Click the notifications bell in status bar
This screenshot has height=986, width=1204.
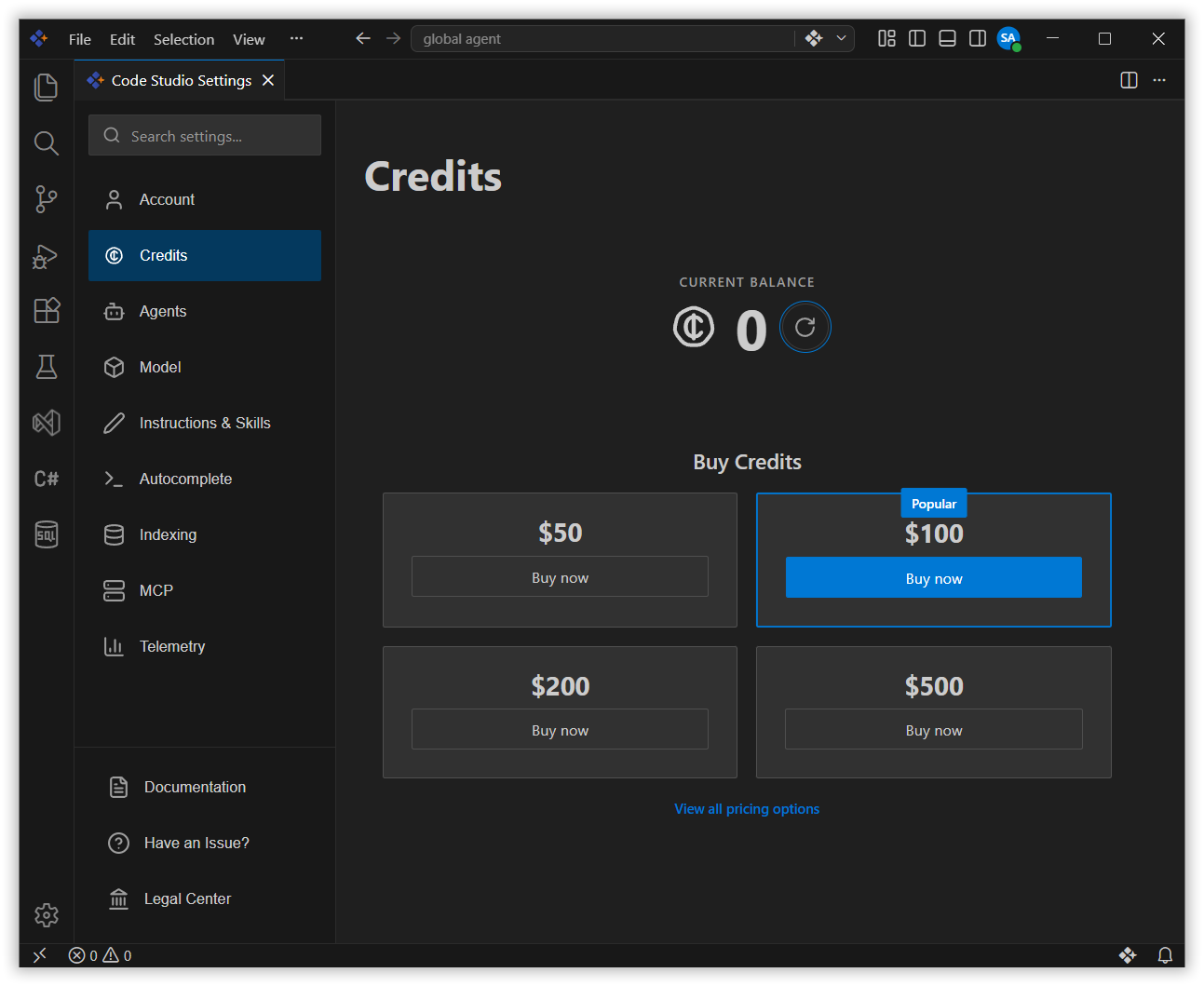pos(1165,955)
